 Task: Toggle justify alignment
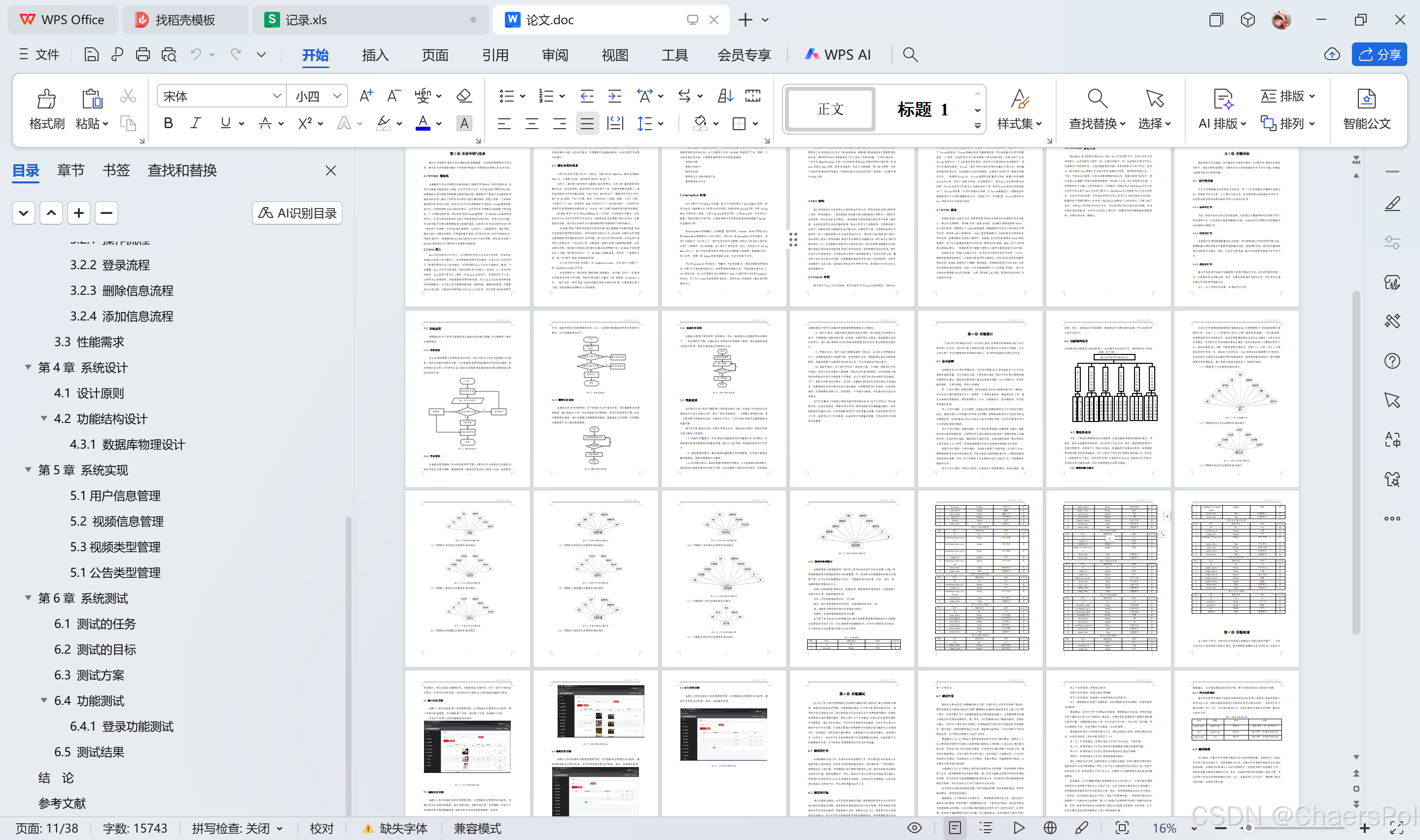coord(587,123)
